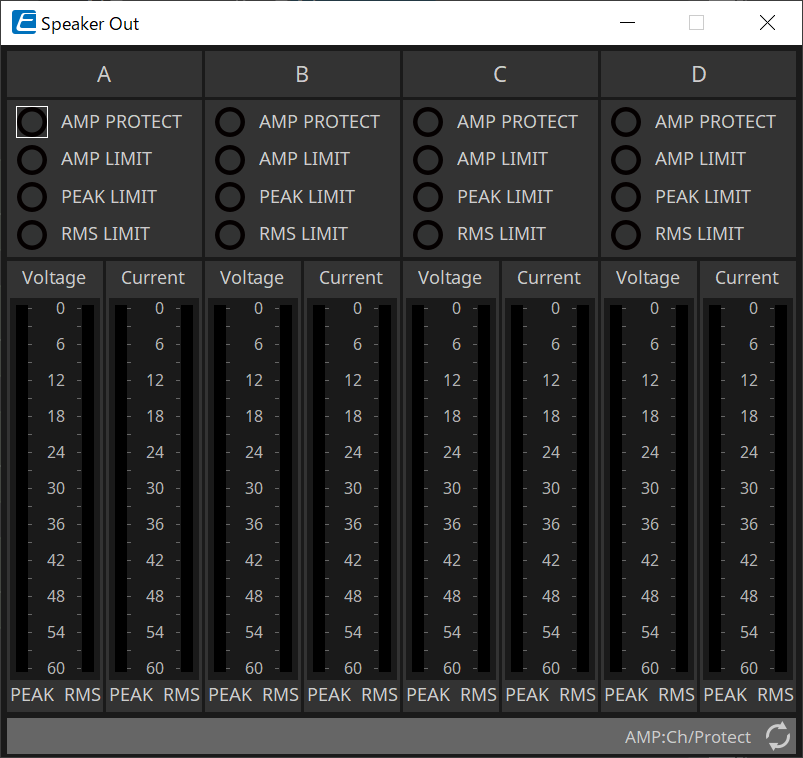Screen dimensions: 803x758
Task: Click channel A Voltage level meter
Action: click(54, 488)
